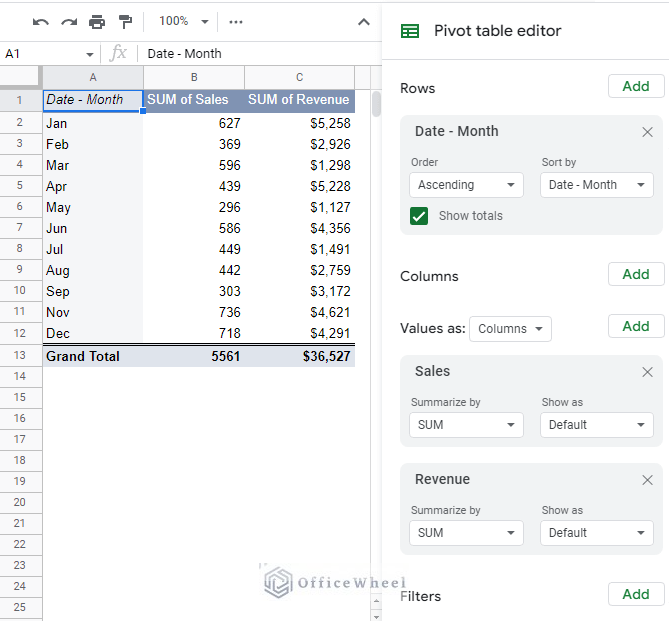The image size is (669, 621).
Task: Click the vertical scrollbar thumb
Action: [x=376, y=104]
